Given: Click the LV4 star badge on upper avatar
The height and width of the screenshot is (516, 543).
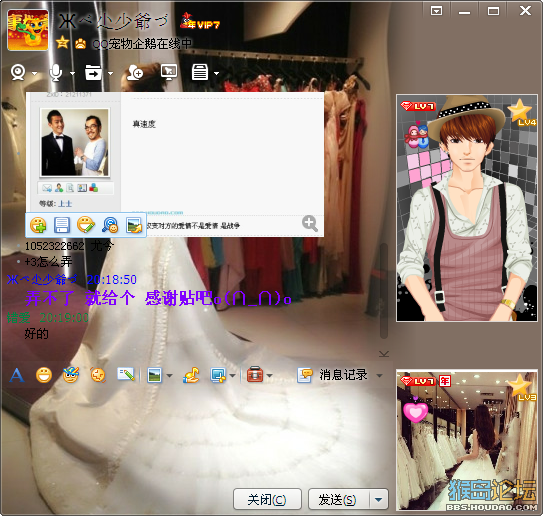Looking at the screenshot, I should (x=521, y=113).
